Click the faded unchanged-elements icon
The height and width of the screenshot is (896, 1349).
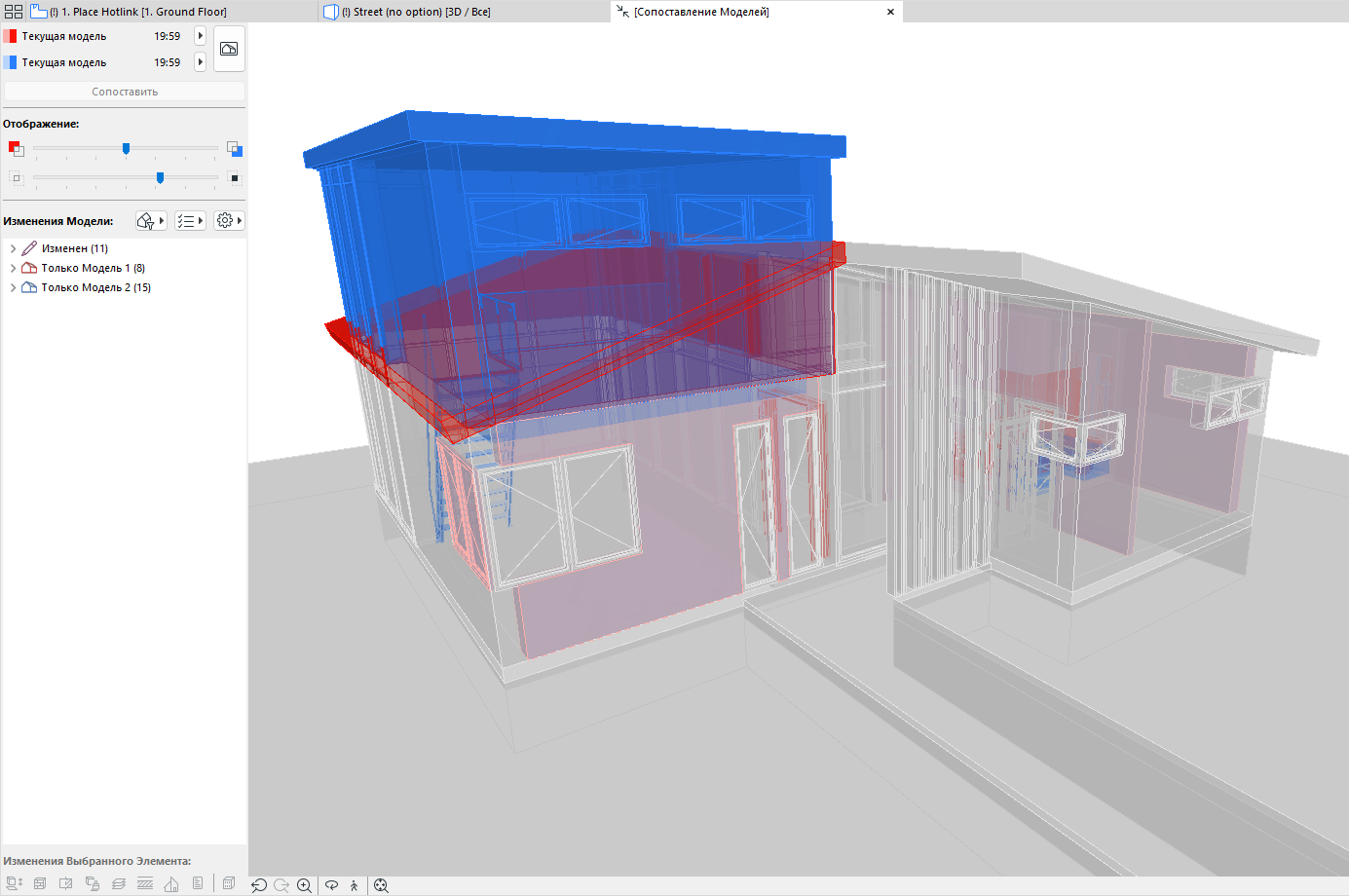16,177
